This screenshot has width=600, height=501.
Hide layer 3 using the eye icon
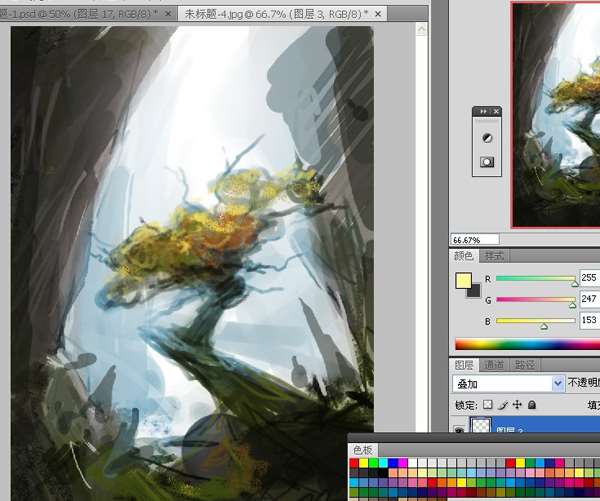click(459, 431)
